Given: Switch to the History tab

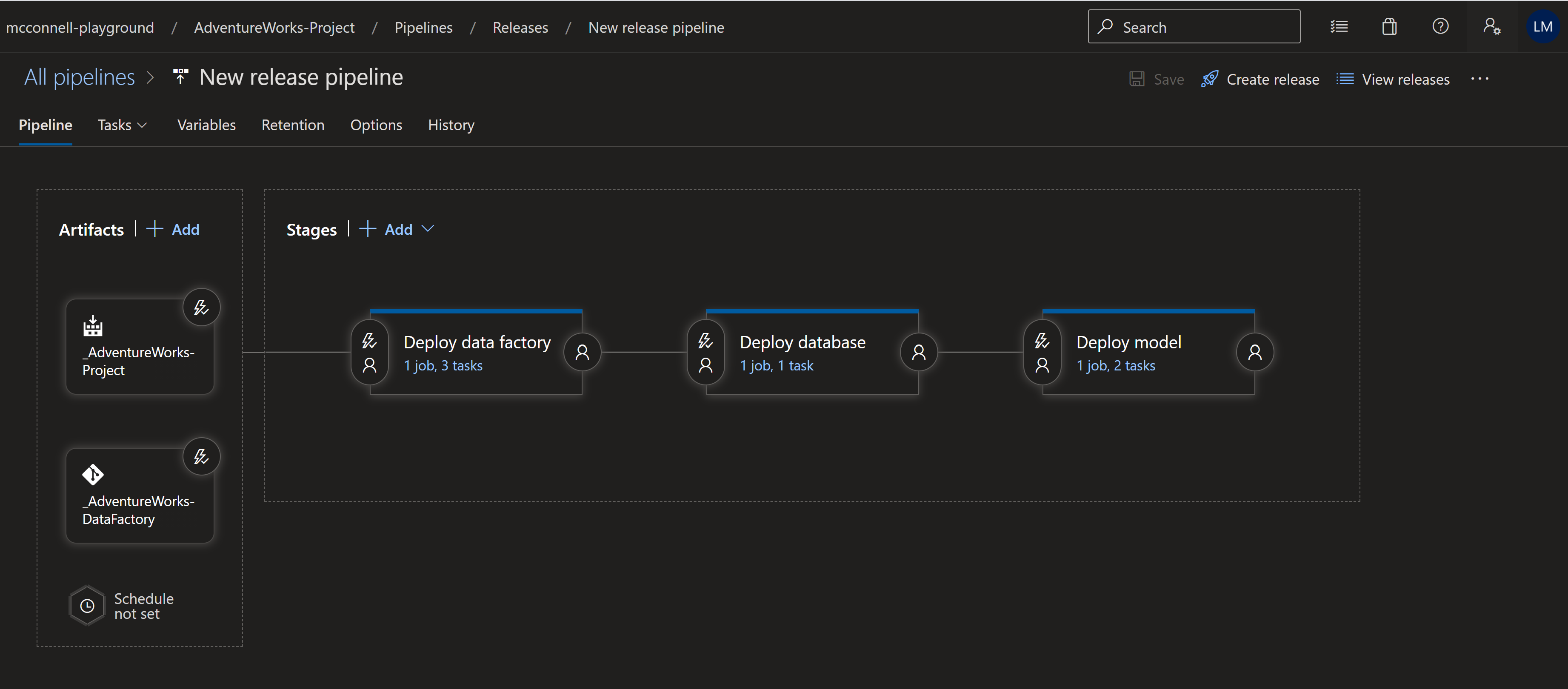Looking at the screenshot, I should (451, 125).
